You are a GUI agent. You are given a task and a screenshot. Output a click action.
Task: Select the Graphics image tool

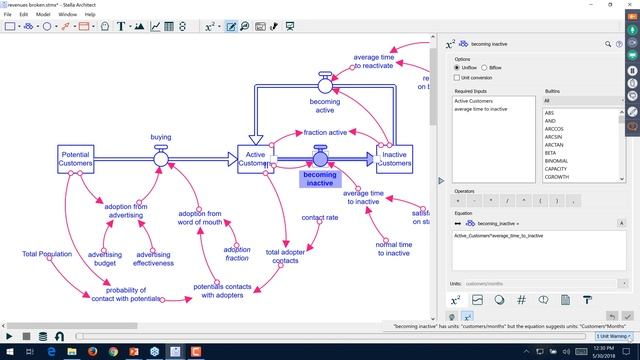pos(139,27)
